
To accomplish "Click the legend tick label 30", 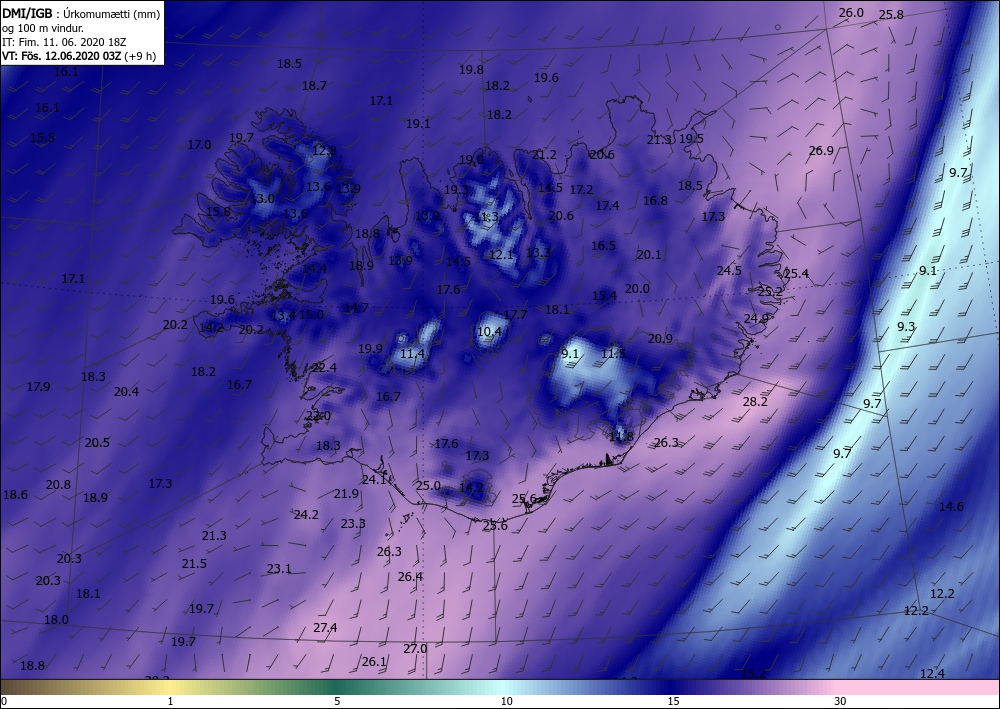I will 840,701.
